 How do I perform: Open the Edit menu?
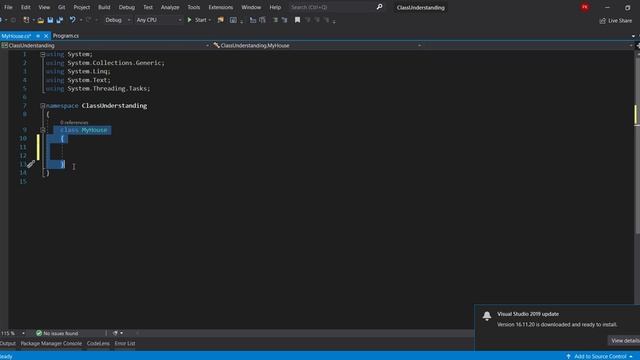coord(26,7)
